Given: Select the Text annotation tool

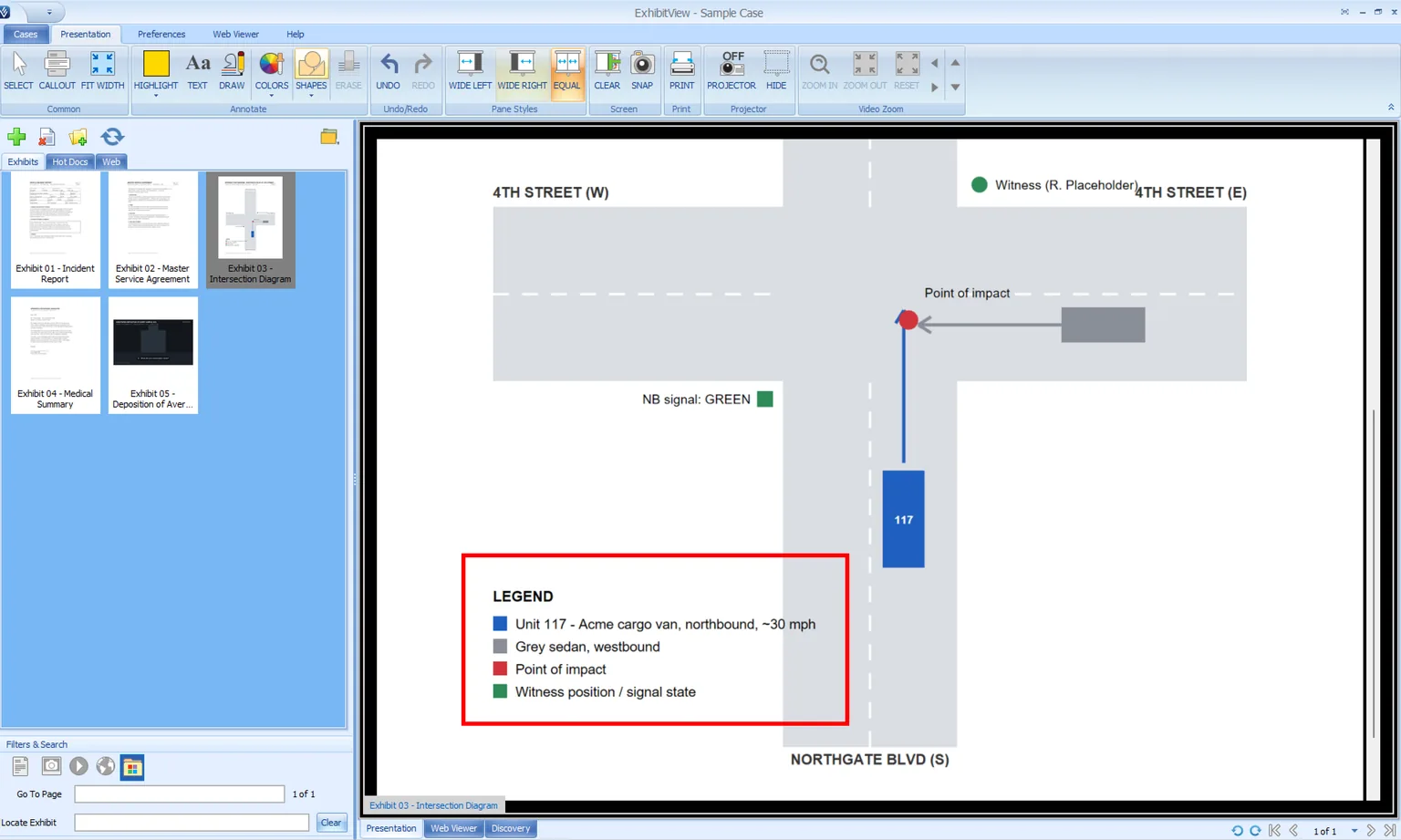Looking at the screenshot, I should pos(197,70).
